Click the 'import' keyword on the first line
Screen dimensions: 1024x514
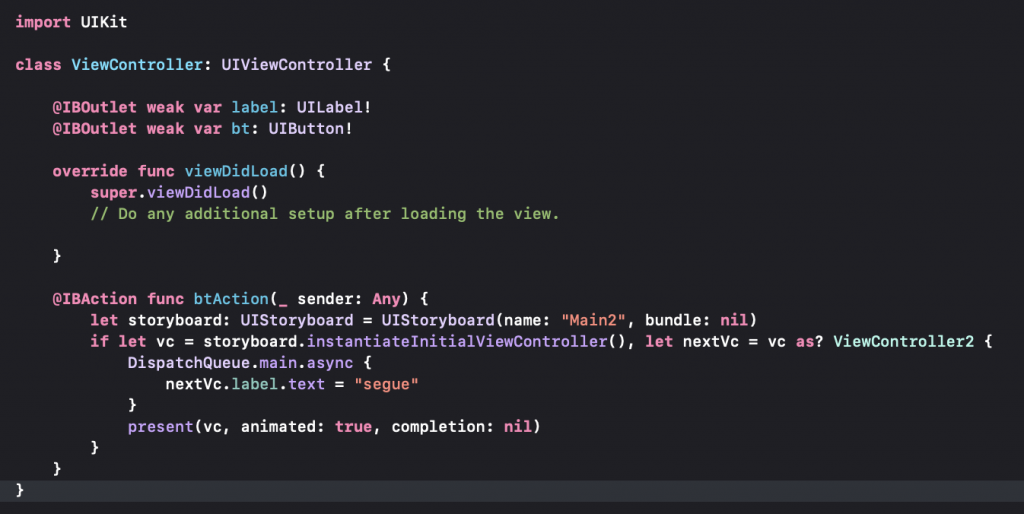click(43, 22)
